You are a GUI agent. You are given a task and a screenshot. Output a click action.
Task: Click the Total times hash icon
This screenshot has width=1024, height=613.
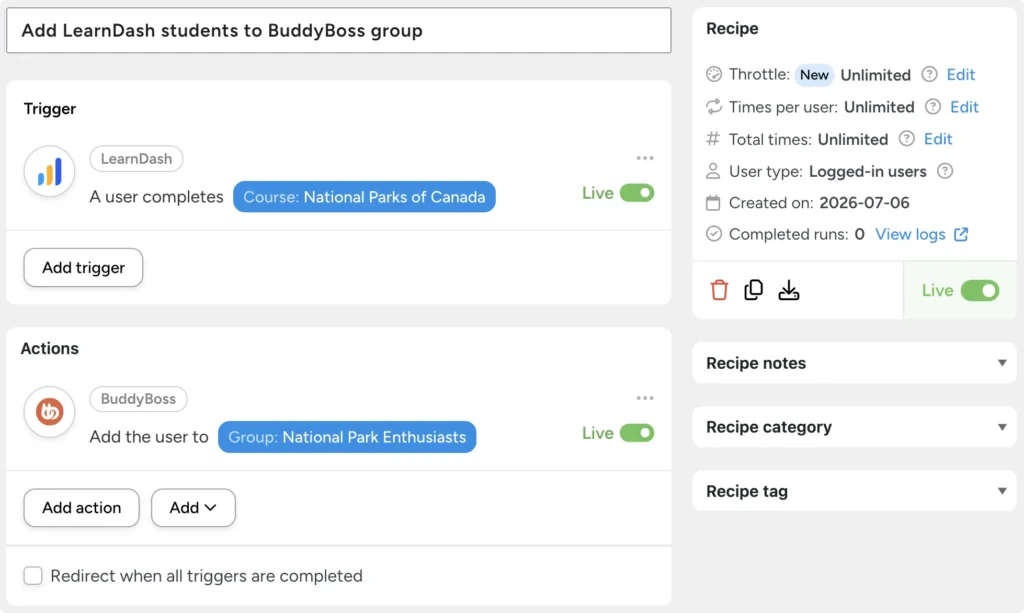click(713, 138)
